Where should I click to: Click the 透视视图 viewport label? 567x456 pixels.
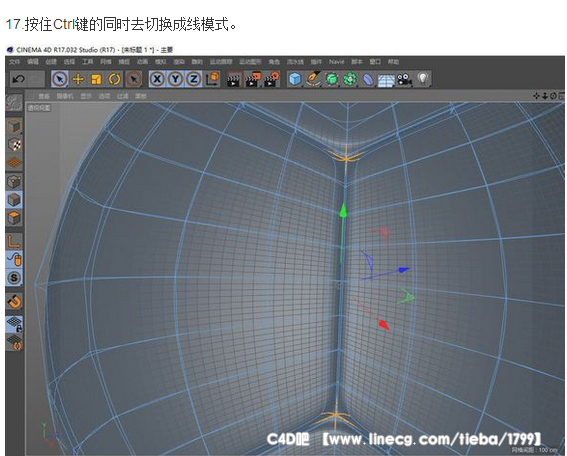39,108
